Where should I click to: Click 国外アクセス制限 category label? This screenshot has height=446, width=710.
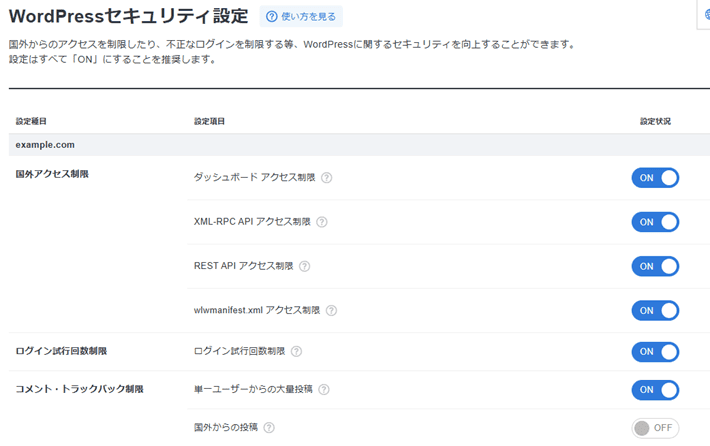[x=52, y=174]
